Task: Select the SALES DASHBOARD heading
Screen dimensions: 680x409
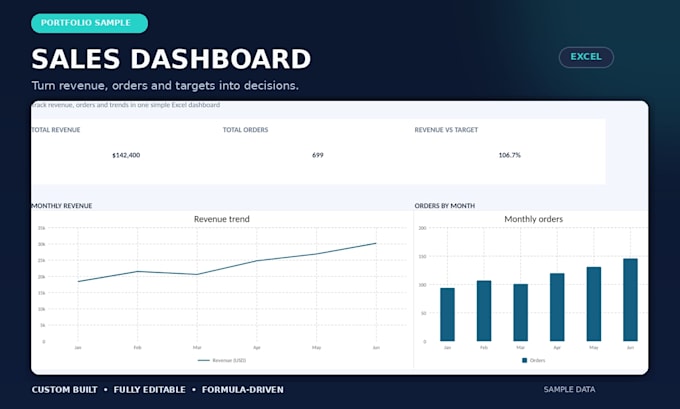Action: tap(171, 59)
